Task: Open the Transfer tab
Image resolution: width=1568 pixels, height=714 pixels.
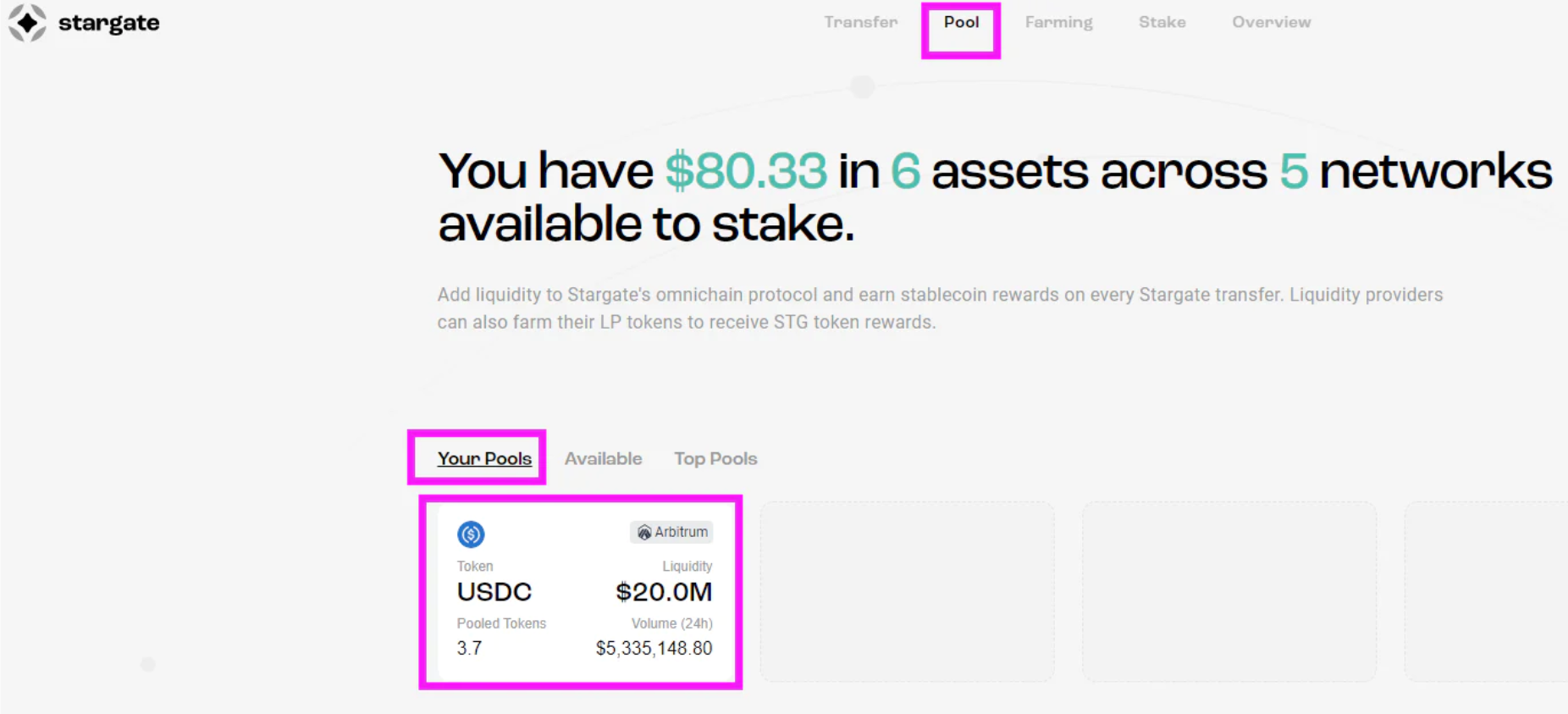Action: 861,22
